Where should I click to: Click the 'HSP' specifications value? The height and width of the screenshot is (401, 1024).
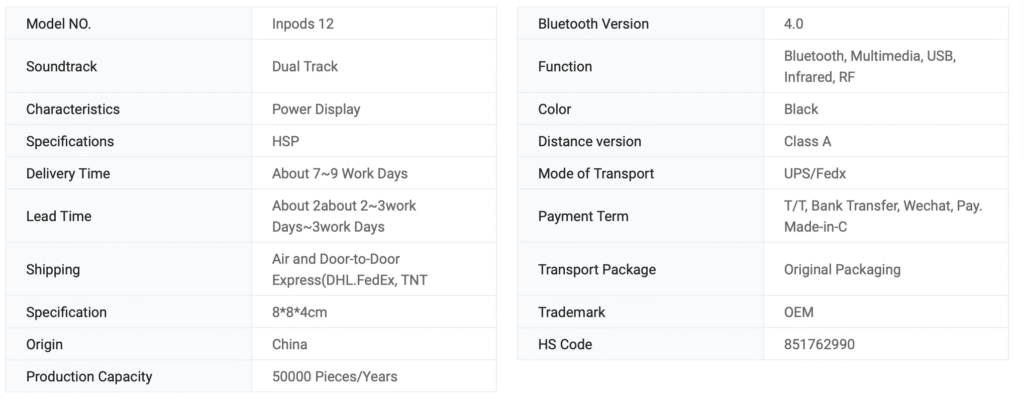(x=286, y=141)
